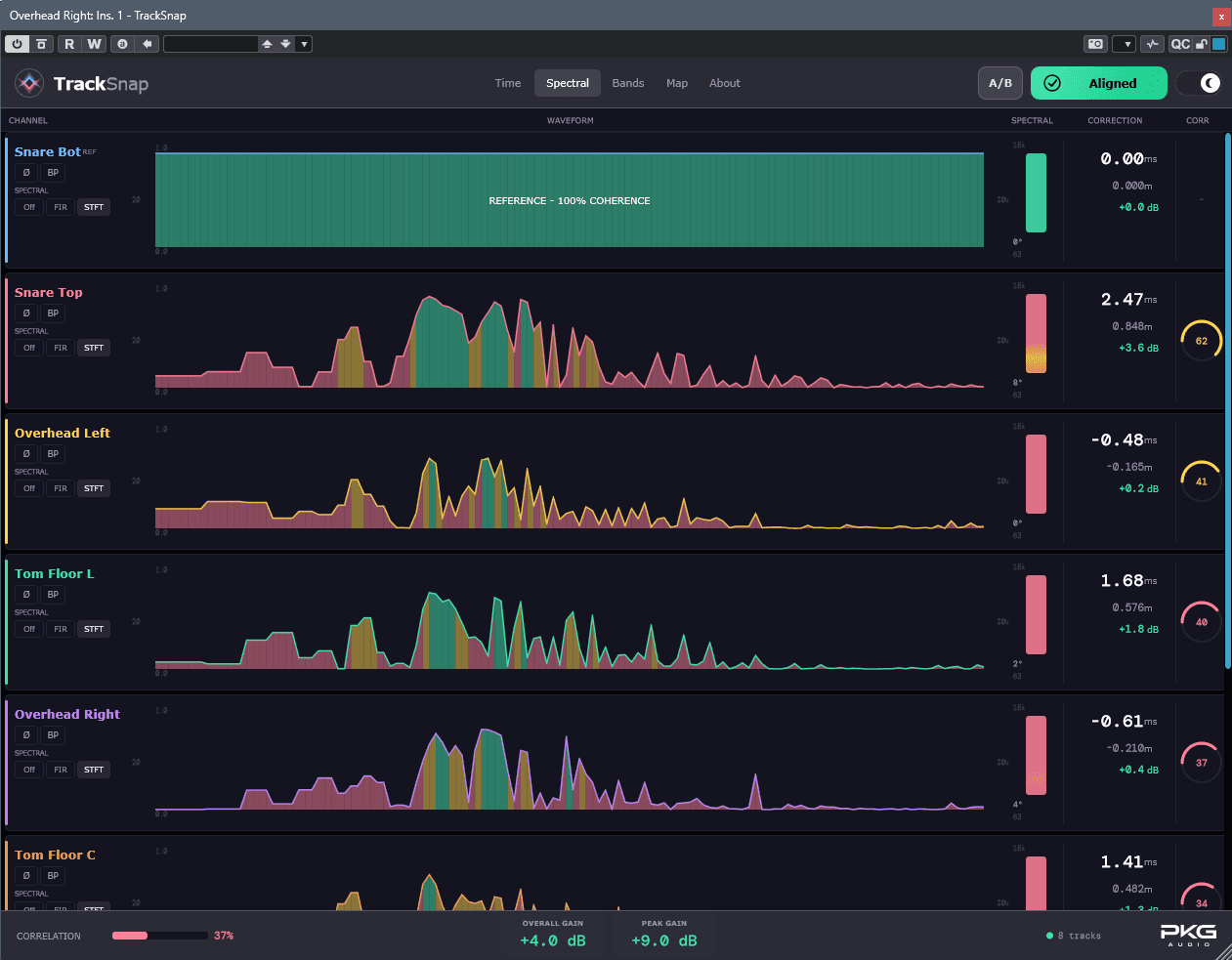Click Snare Top correlation dial 62
Viewport: 1232px width, 960px height.
(x=1202, y=341)
